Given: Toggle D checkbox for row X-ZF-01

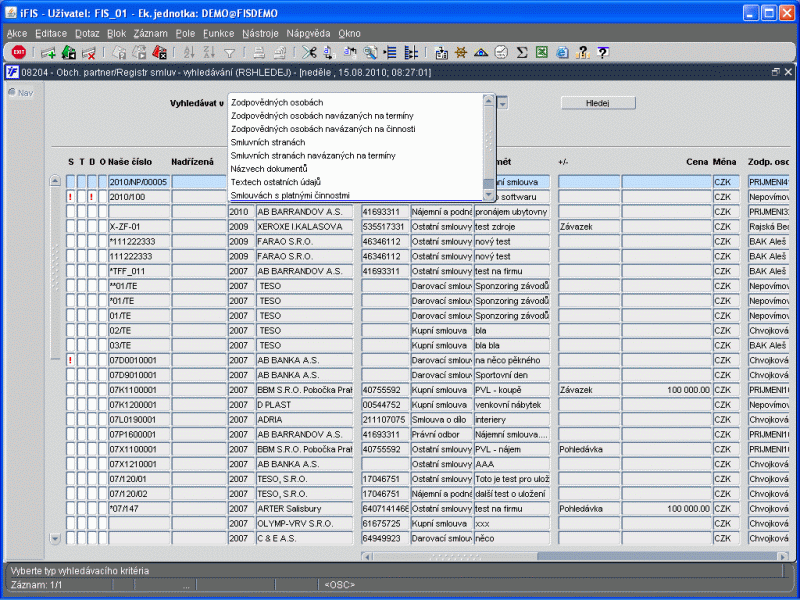Looking at the screenshot, I should [x=91, y=227].
